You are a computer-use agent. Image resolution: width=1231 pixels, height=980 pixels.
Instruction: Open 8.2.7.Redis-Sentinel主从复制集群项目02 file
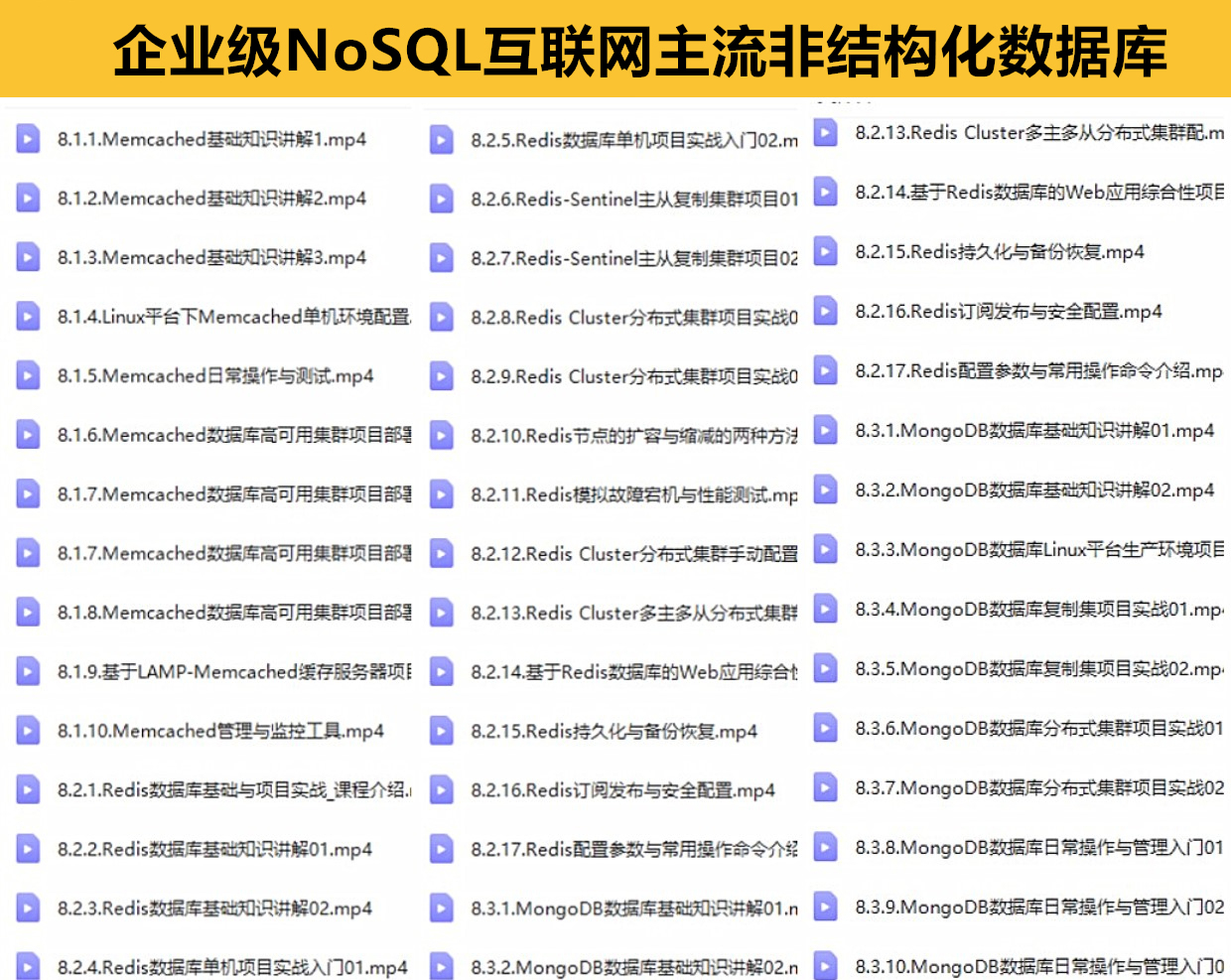pyautogui.click(x=633, y=258)
